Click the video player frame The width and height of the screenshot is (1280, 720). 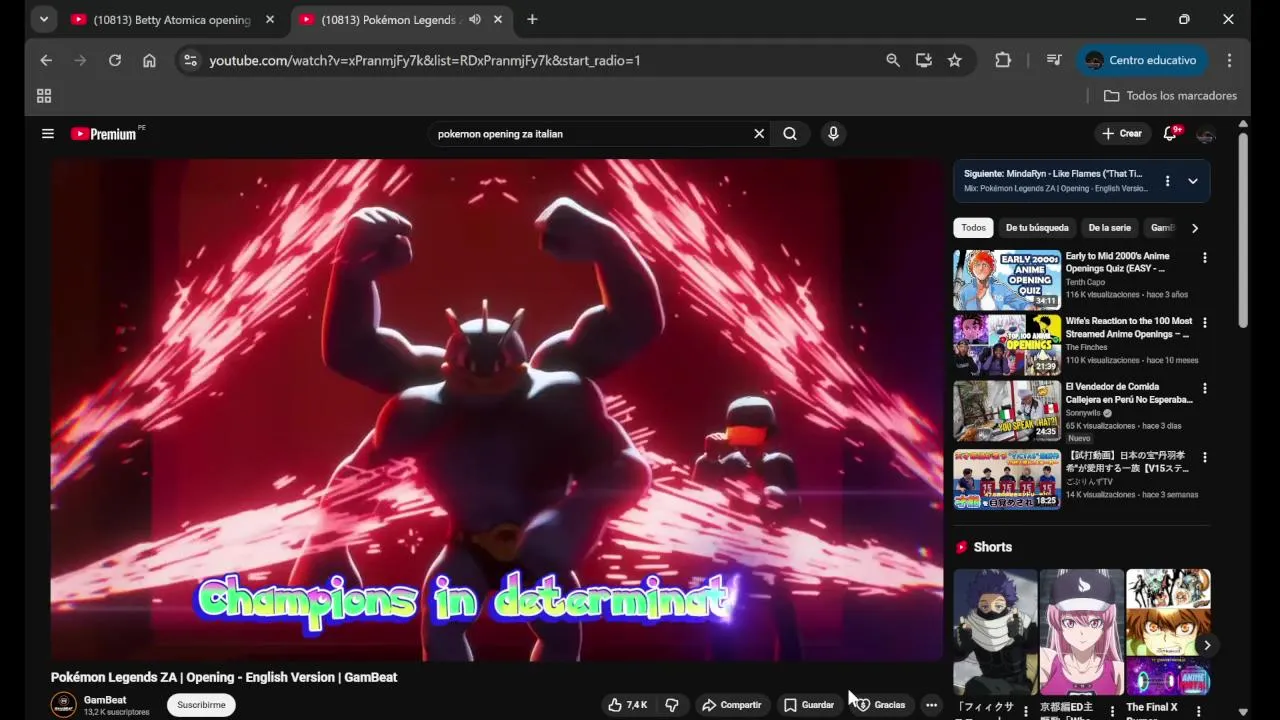(x=497, y=410)
